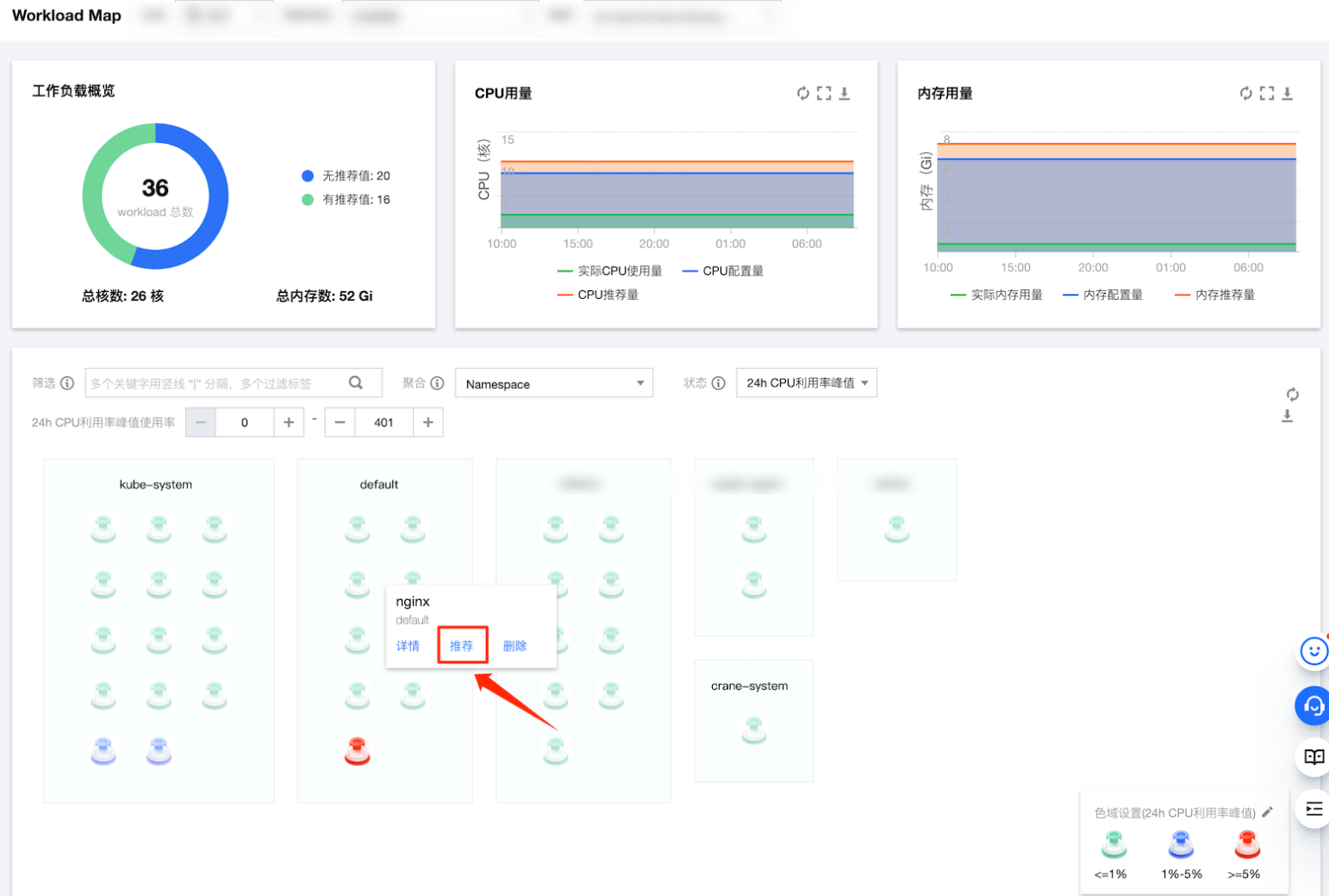
Task: Click the red >=5% color swatch
Action: click(1247, 844)
